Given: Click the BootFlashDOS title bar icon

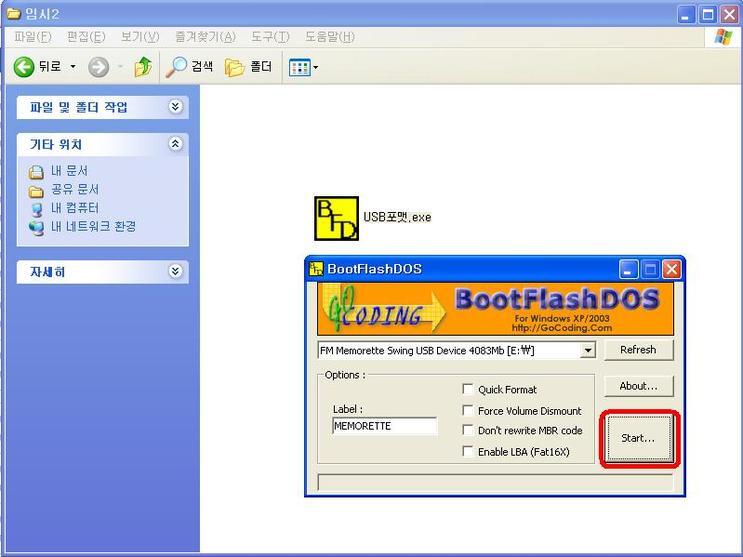Looking at the screenshot, I should [316, 269].
